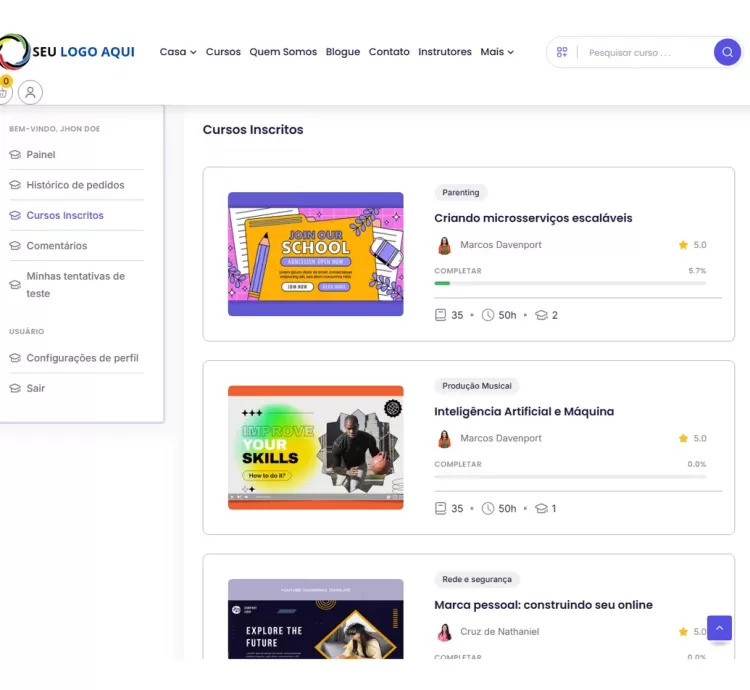Expand the Casa dropdown menu

point(178,52)
